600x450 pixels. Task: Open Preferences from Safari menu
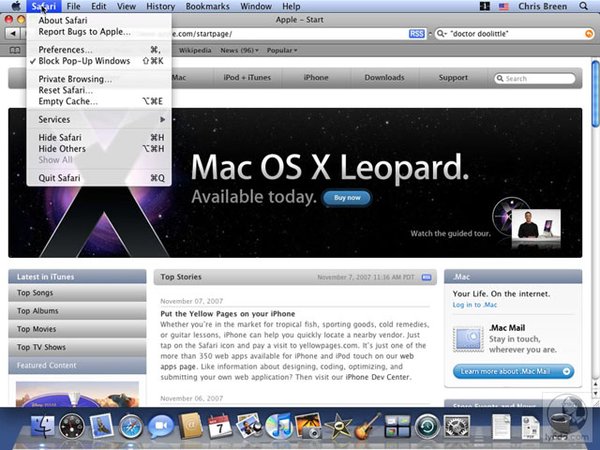[x=99, y=50]
